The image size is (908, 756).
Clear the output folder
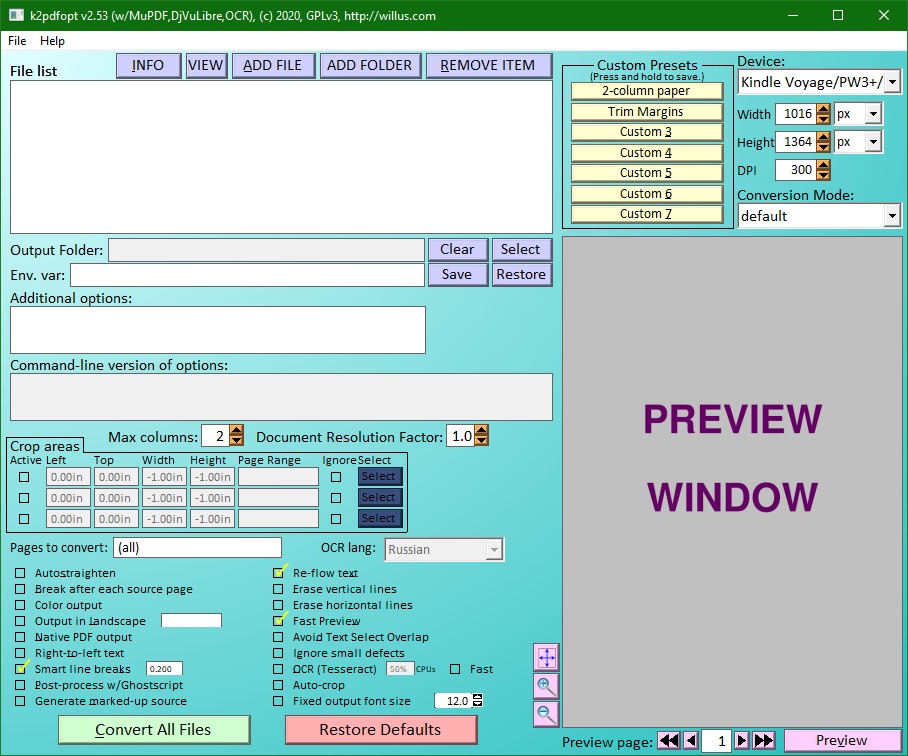pos(457,249)
